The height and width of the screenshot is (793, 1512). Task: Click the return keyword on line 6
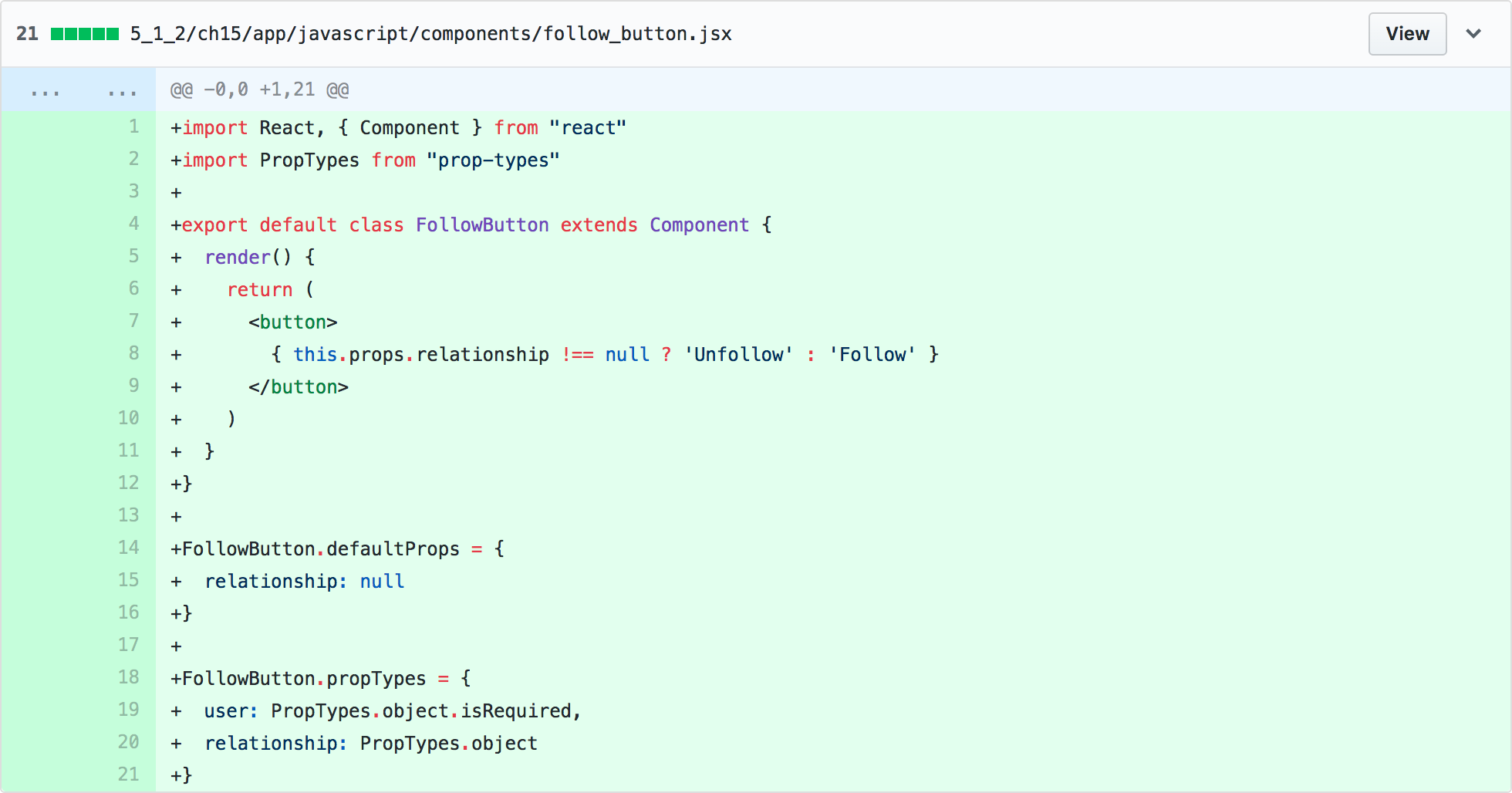point(260,289)
